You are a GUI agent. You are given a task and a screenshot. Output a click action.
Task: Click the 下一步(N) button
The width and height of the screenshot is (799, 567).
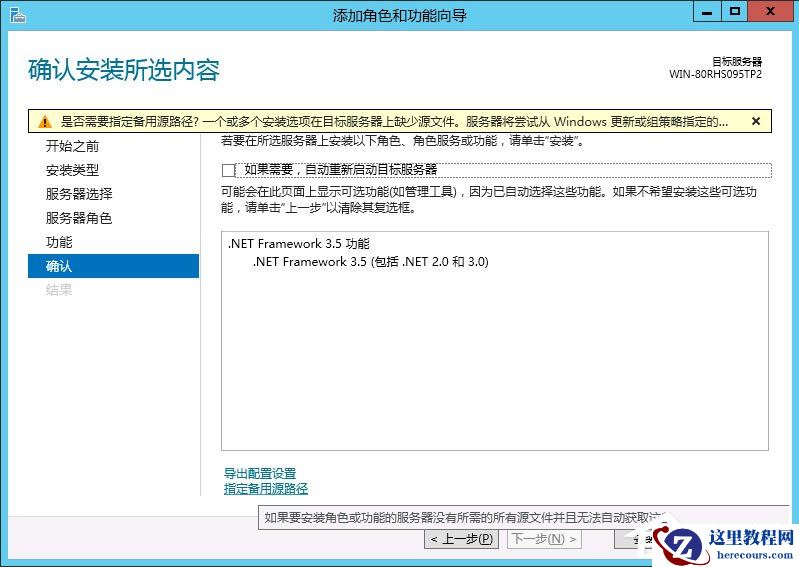pos(544,538)
